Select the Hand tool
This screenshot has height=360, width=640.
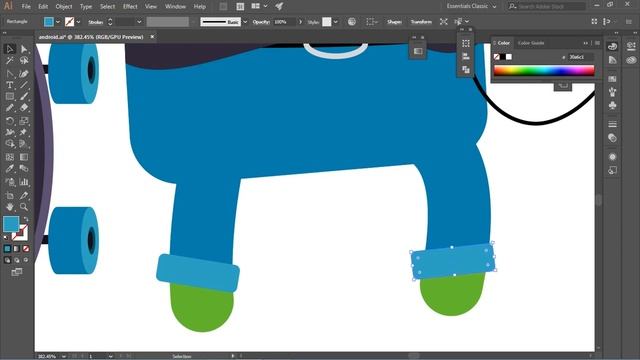coord(10,207)
